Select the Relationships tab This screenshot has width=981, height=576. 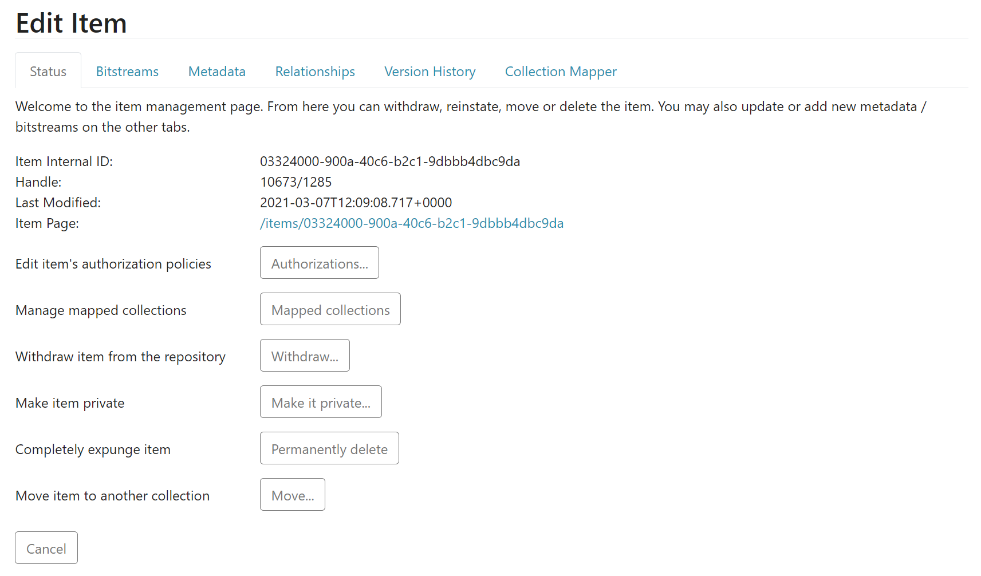click(315, 71)
